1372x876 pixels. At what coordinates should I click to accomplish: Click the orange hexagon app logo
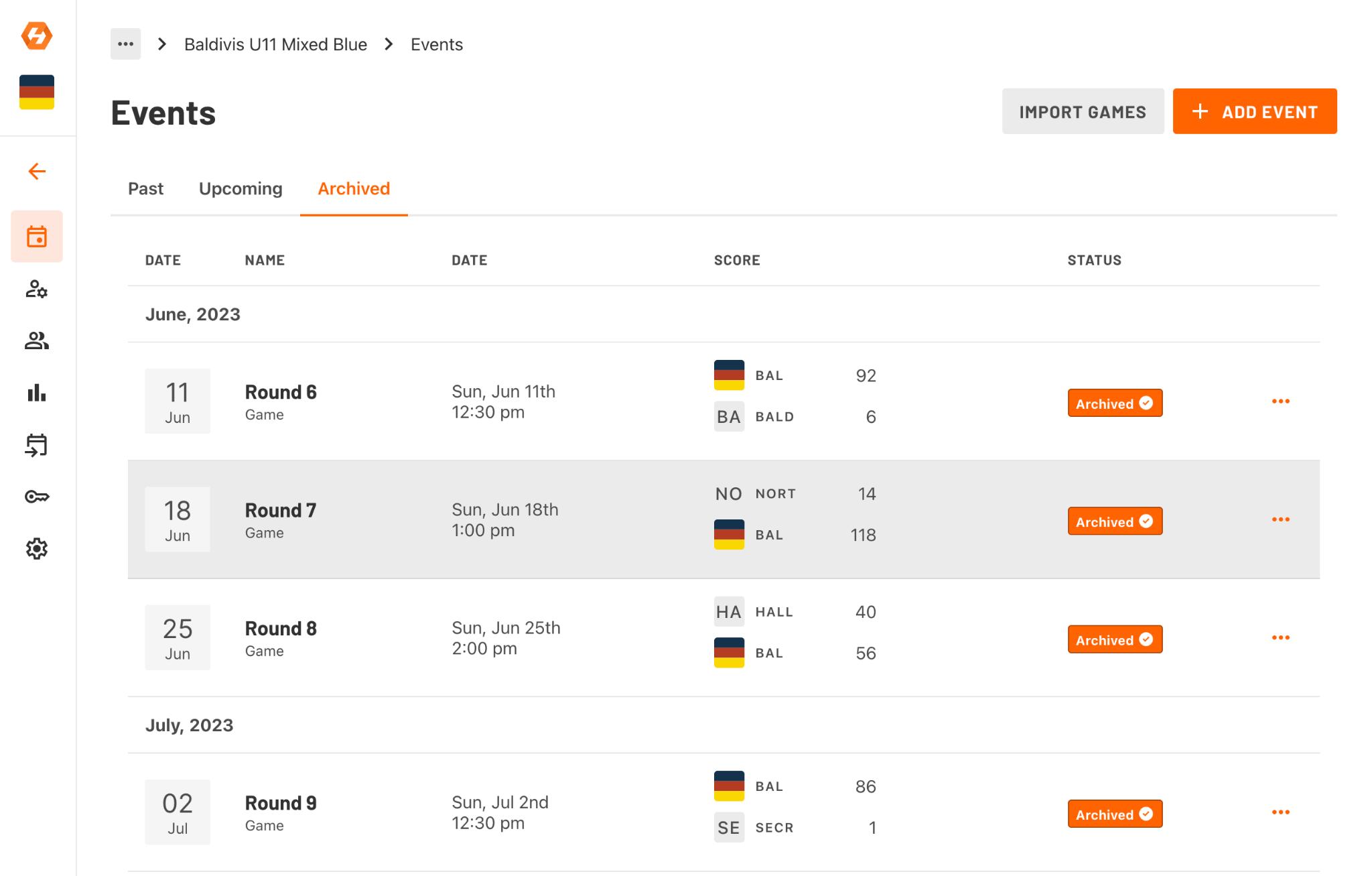tap(37, 36)
